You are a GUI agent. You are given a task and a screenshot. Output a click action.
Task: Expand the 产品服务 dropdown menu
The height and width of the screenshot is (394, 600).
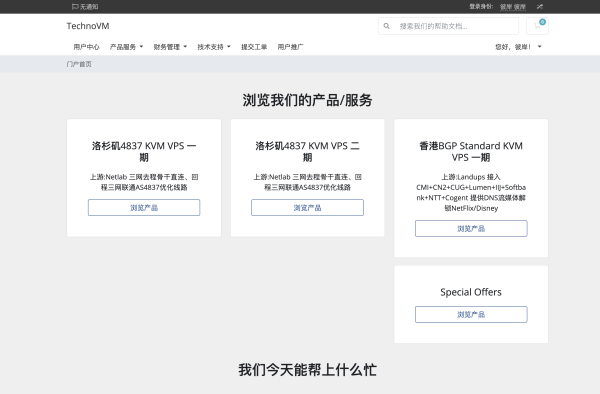[x=126, y=47]
